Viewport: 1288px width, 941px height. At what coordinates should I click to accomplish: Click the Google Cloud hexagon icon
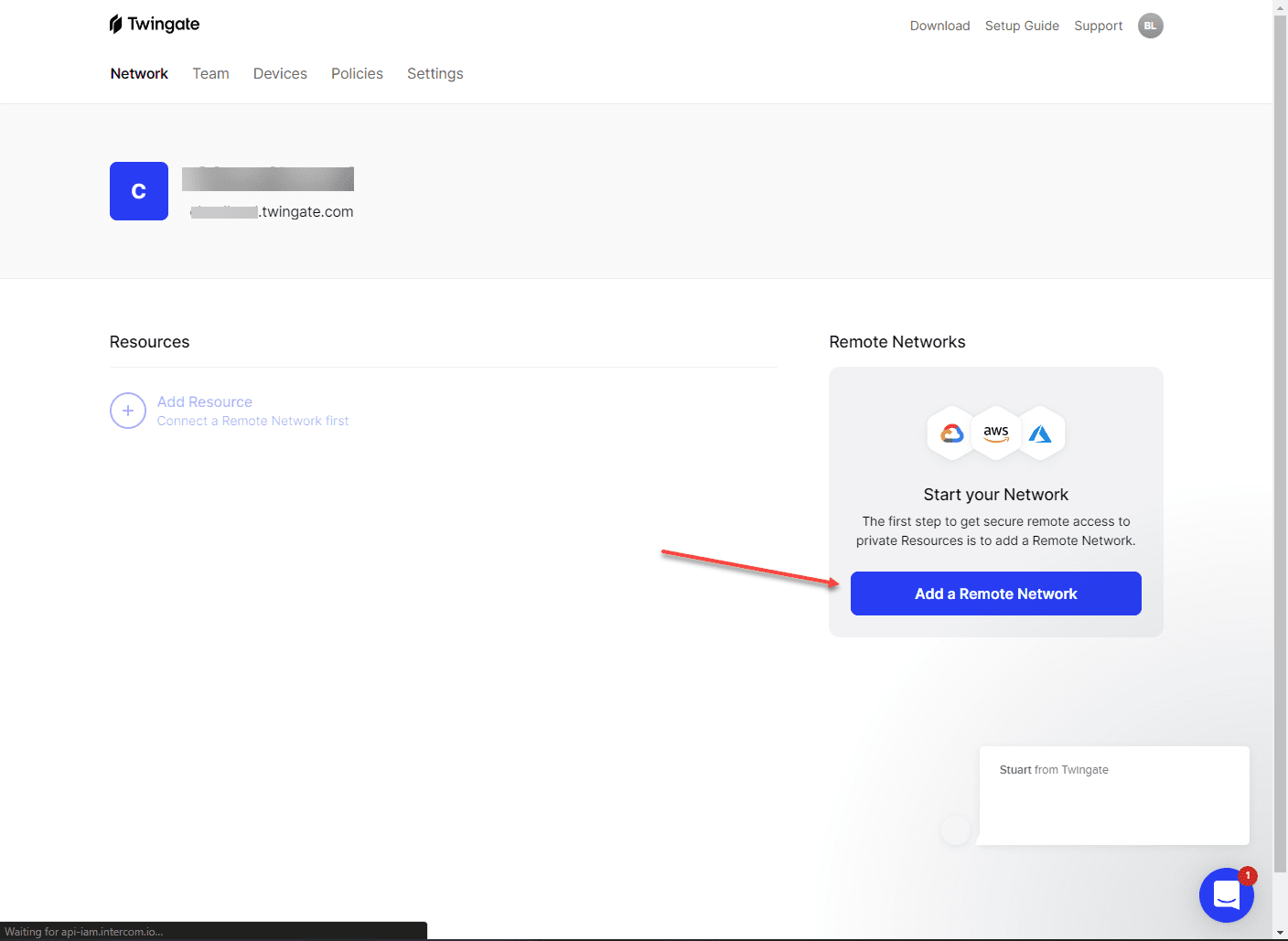click(x=952, y=433)
